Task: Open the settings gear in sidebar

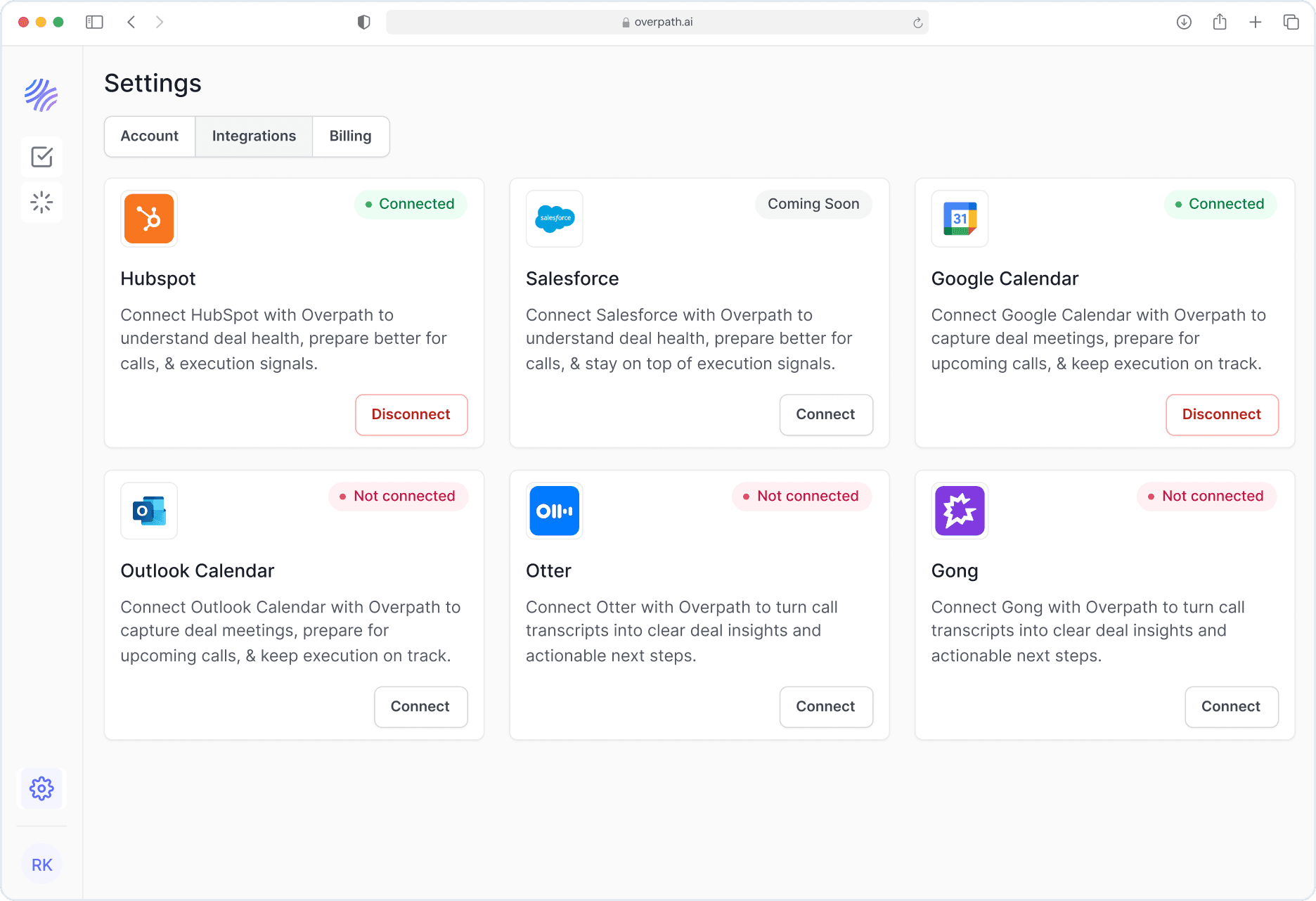Action: pyautogui.click(x=41, y=788)
